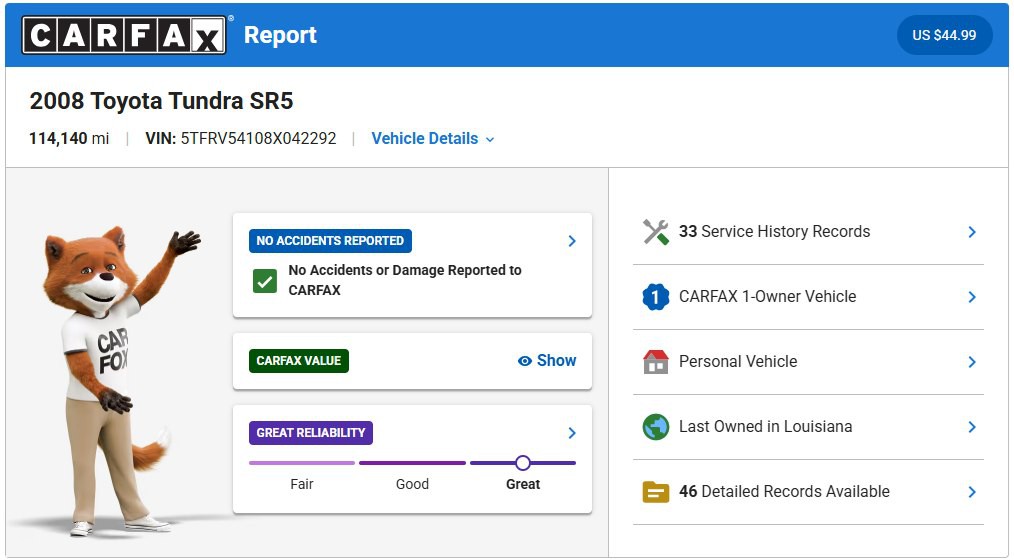This screenshot has height=560, width=1014.
Task: Click the reliability slider circle marker
Action: click(522, 463)
